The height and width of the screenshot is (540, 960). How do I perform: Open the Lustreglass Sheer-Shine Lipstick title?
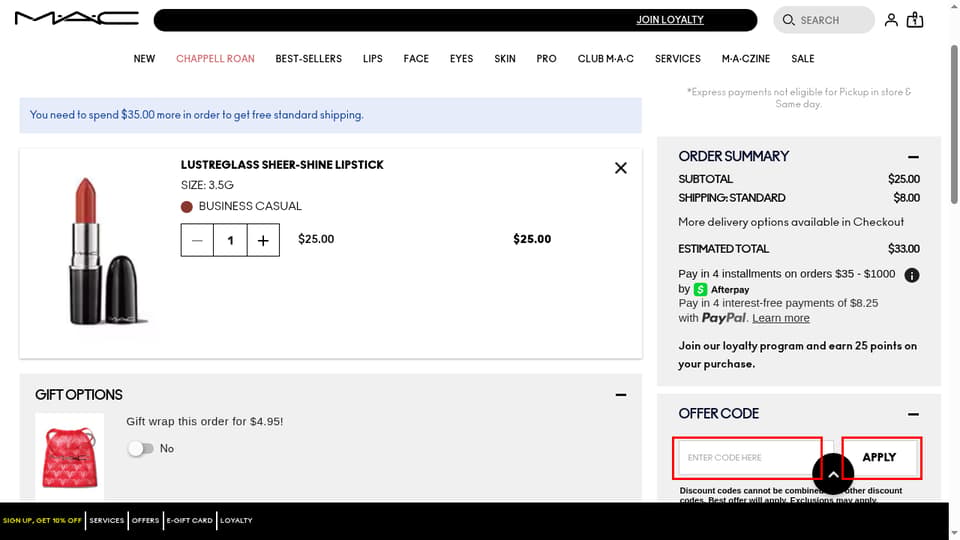282,165
